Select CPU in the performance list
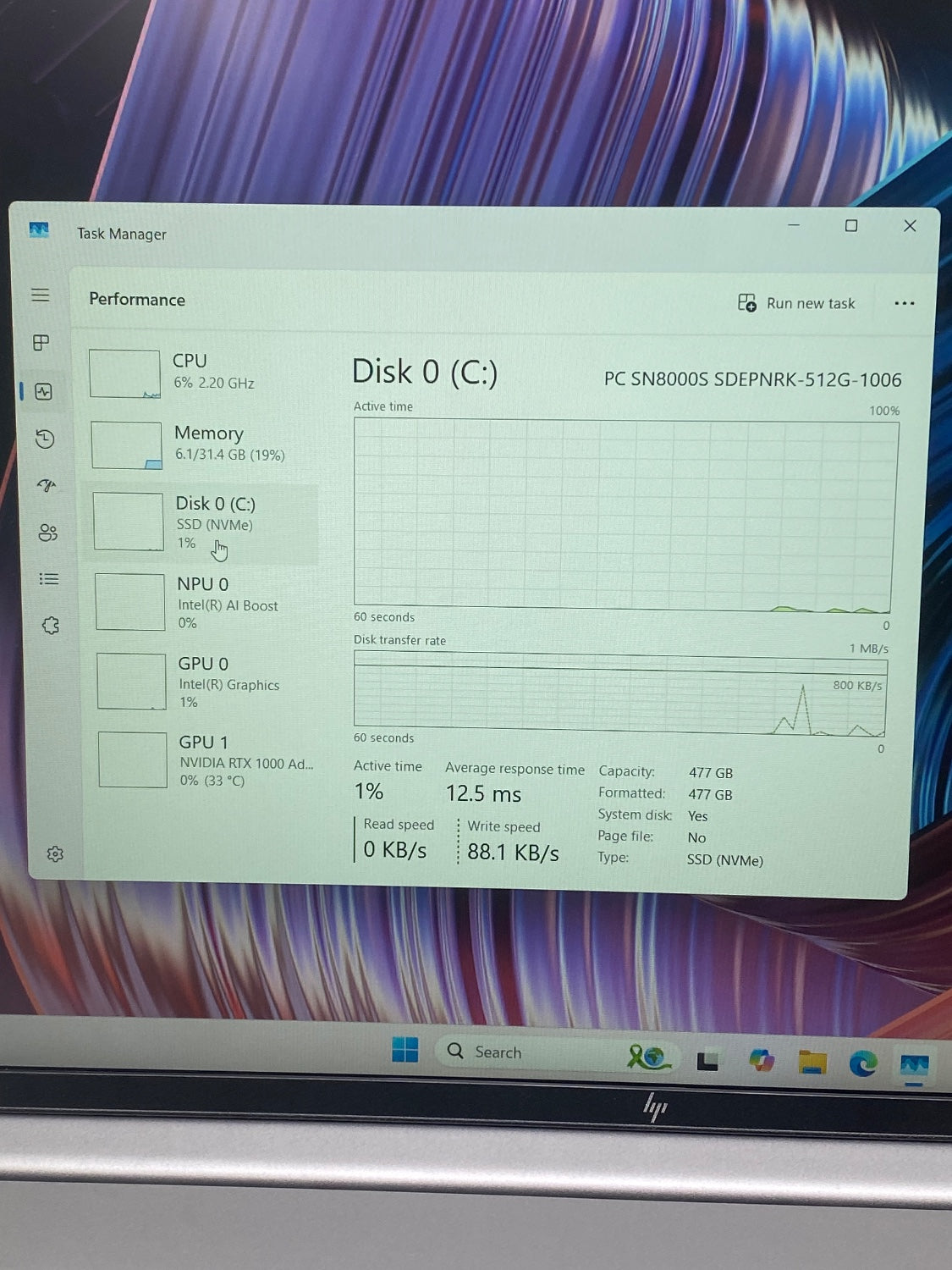This screenshot has width=952, height=1270. (203, 373)
